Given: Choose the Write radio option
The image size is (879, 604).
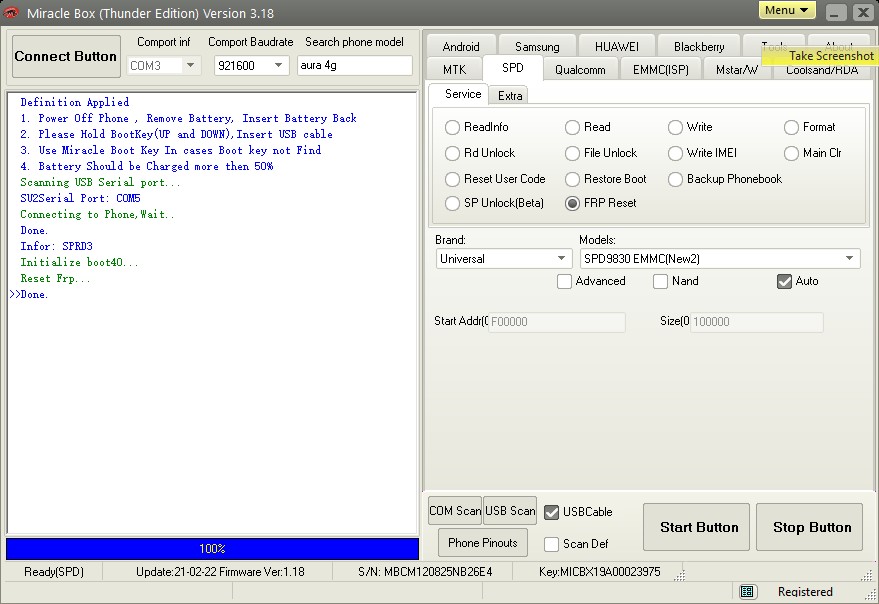Looking at the screenshot, I should pos(690,127).
